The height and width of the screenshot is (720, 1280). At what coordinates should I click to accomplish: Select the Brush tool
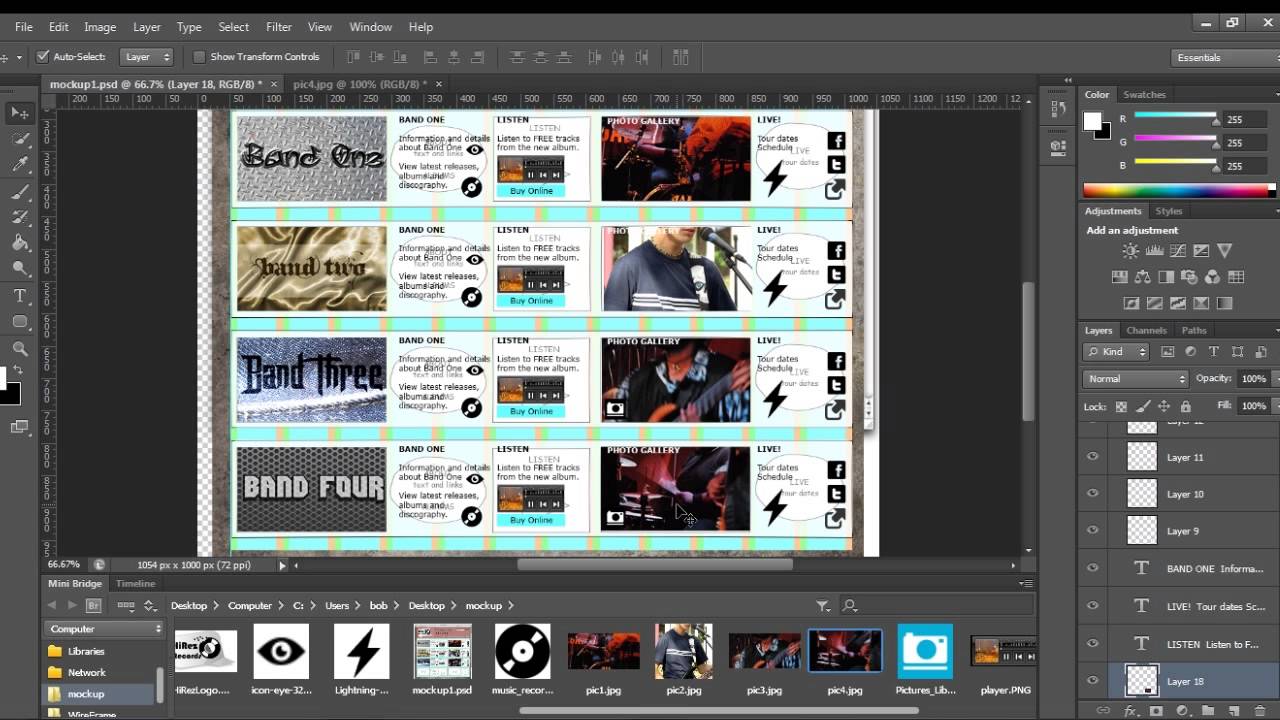(x=20, y=191)
